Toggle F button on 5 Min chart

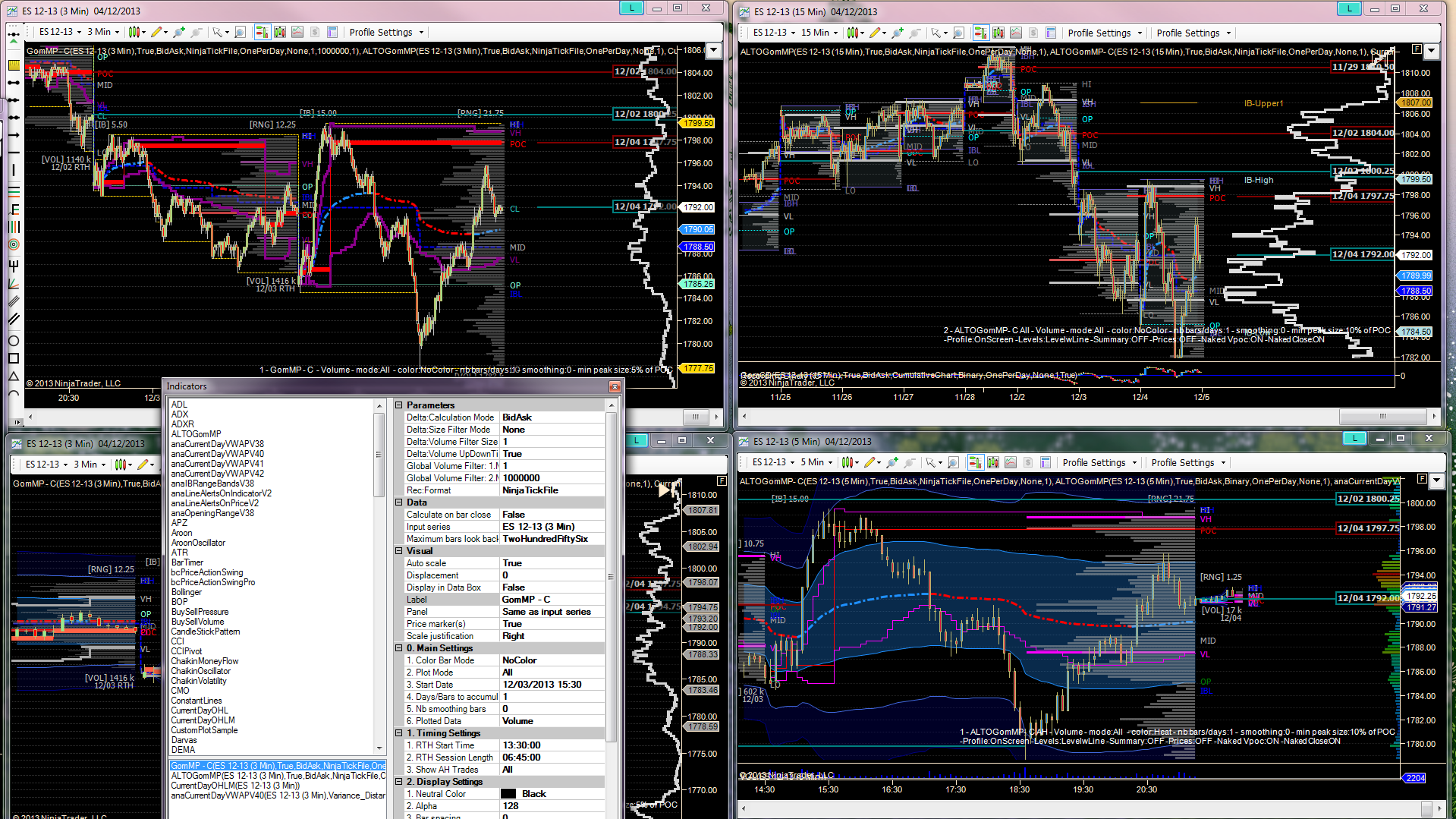pyautogui.click(x=1422, y=479)
